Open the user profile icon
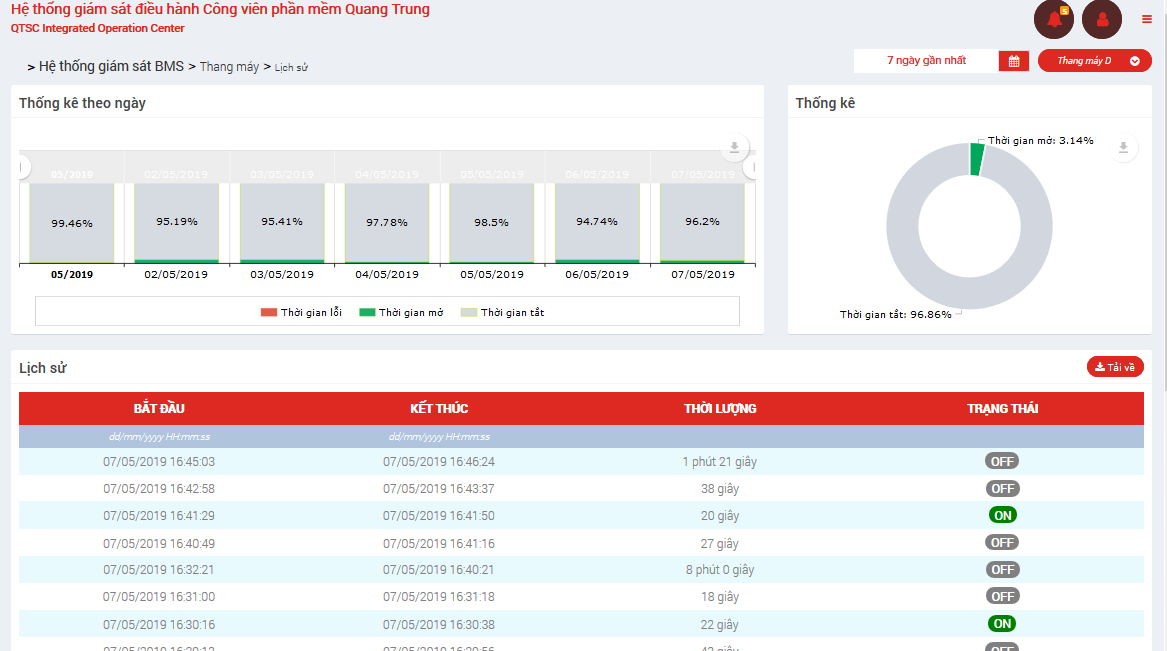This screenshot has width=1167, height=651. [x=1102, y=19]
